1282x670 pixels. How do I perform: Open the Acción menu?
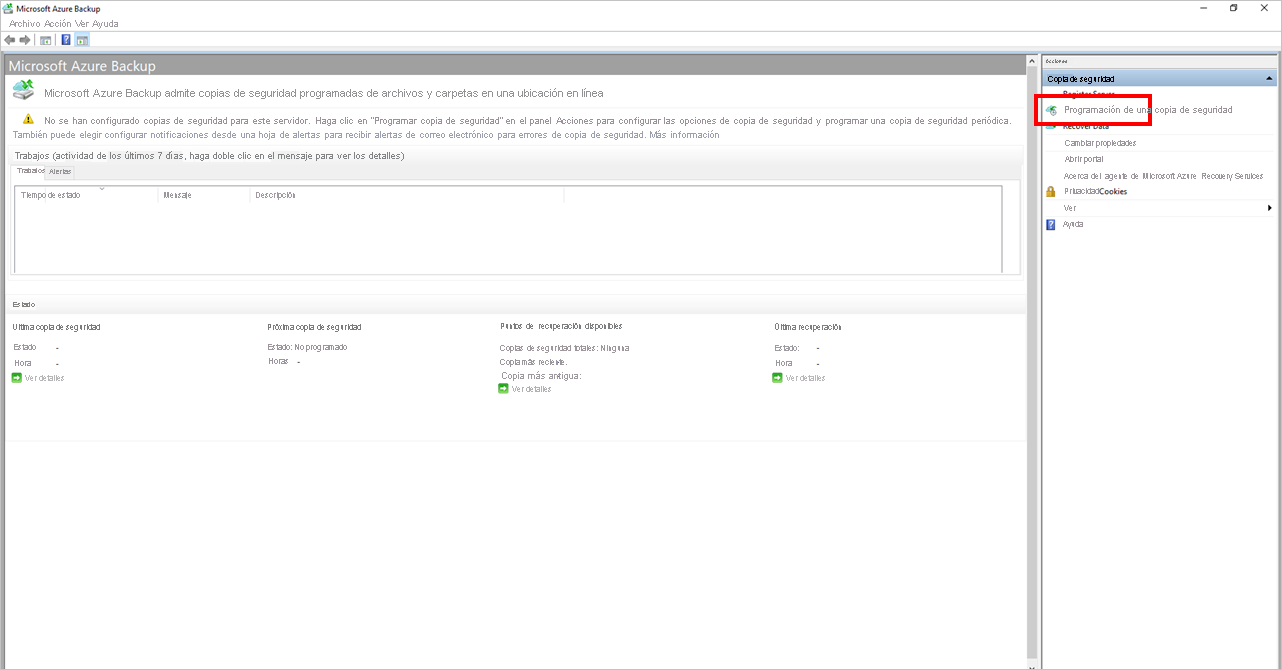58,23
